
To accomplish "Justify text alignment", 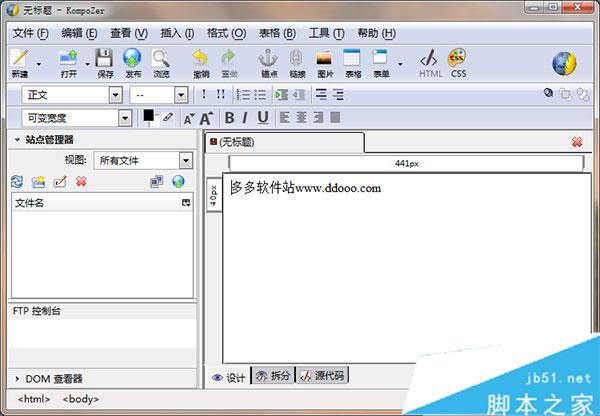I will click(x=335, y=117).
